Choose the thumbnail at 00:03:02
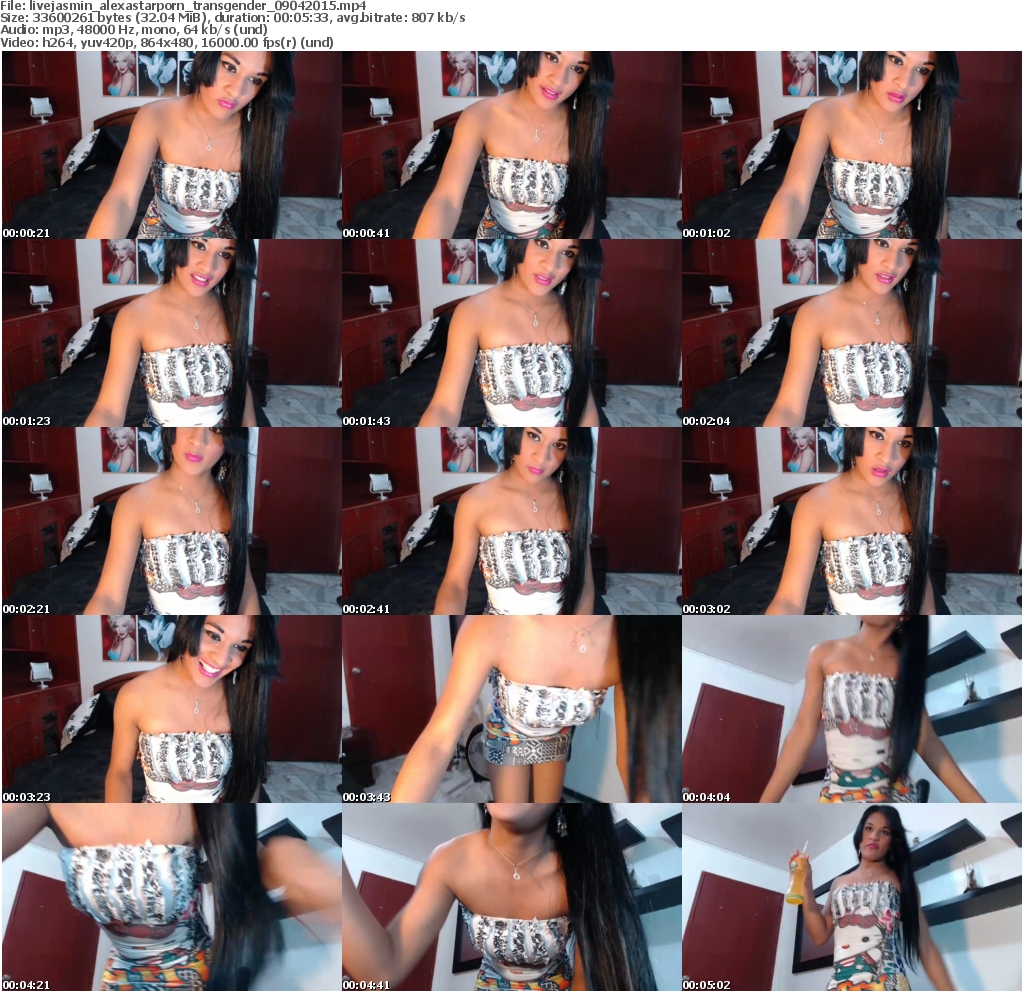The image size is (1024, 991). click(852, 521)
